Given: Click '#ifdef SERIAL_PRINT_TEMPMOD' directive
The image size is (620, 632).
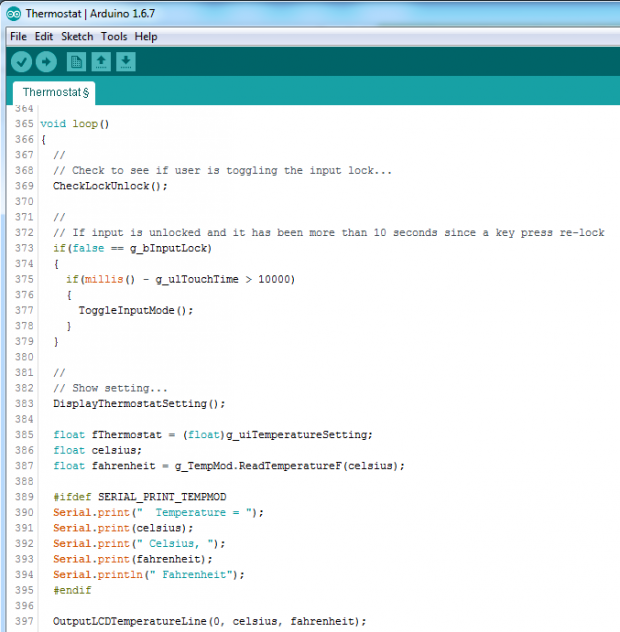Looking at the screenshot, I should (139, 497).
